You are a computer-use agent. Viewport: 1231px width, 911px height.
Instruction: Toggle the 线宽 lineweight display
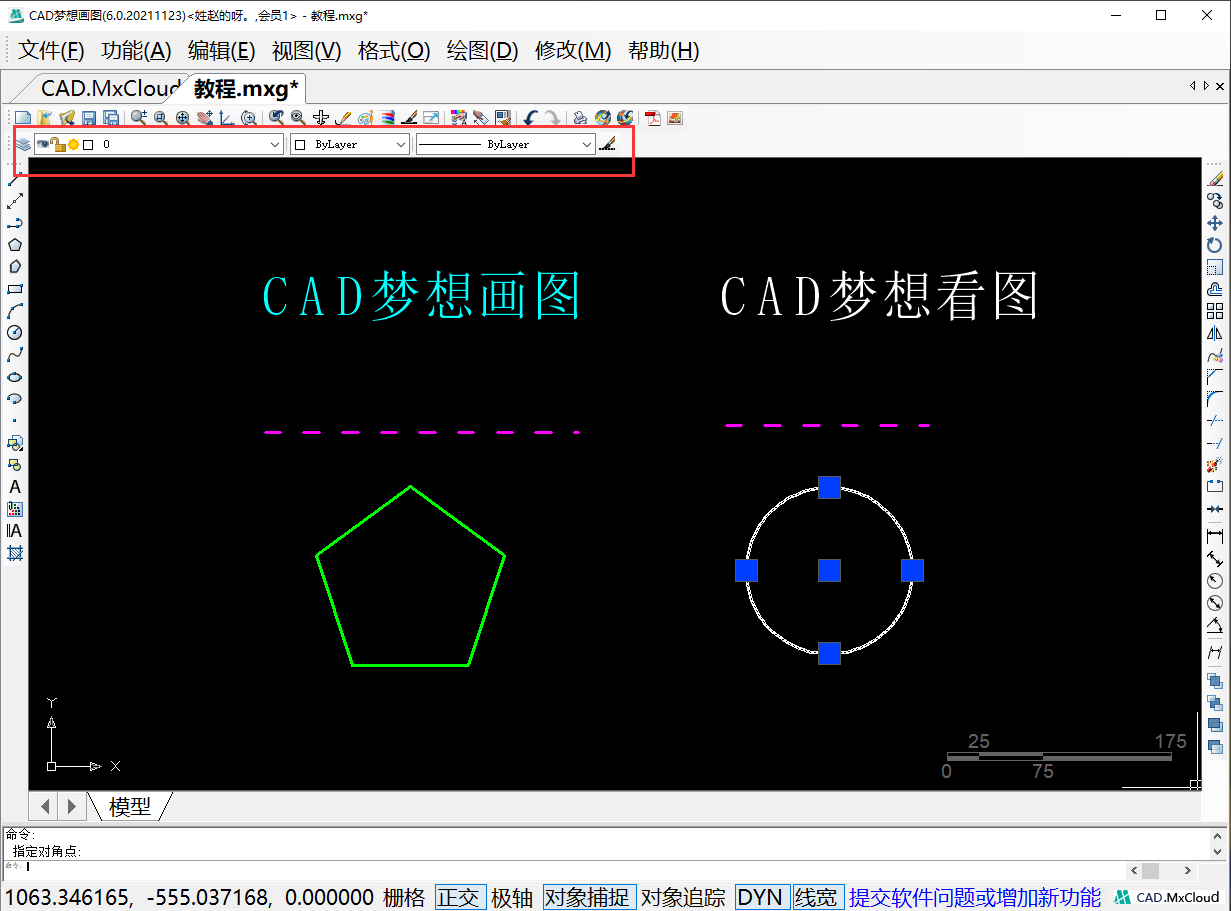(x=816, y=897)
